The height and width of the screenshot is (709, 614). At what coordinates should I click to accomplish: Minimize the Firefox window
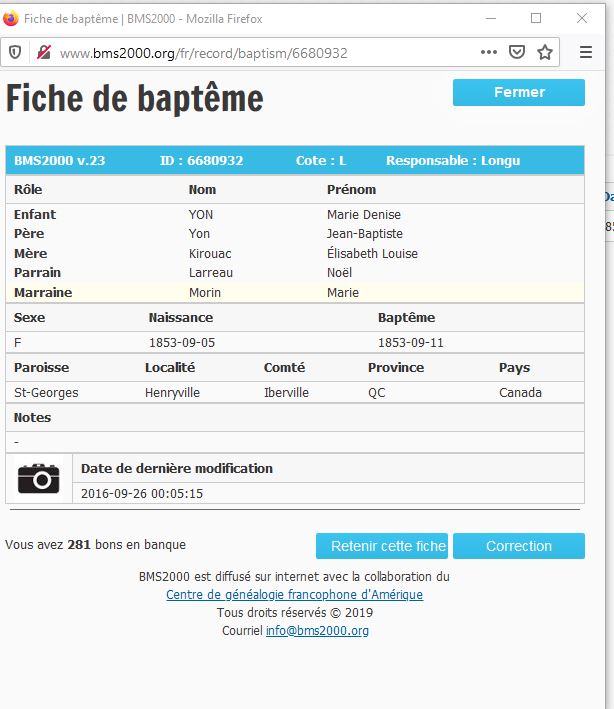(491, 19)
